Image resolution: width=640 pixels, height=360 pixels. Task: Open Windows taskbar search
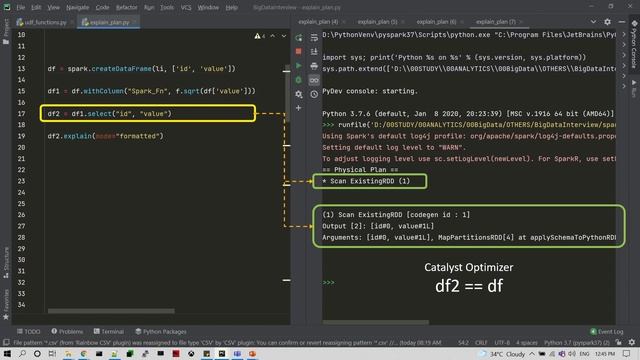pos(22,353)
